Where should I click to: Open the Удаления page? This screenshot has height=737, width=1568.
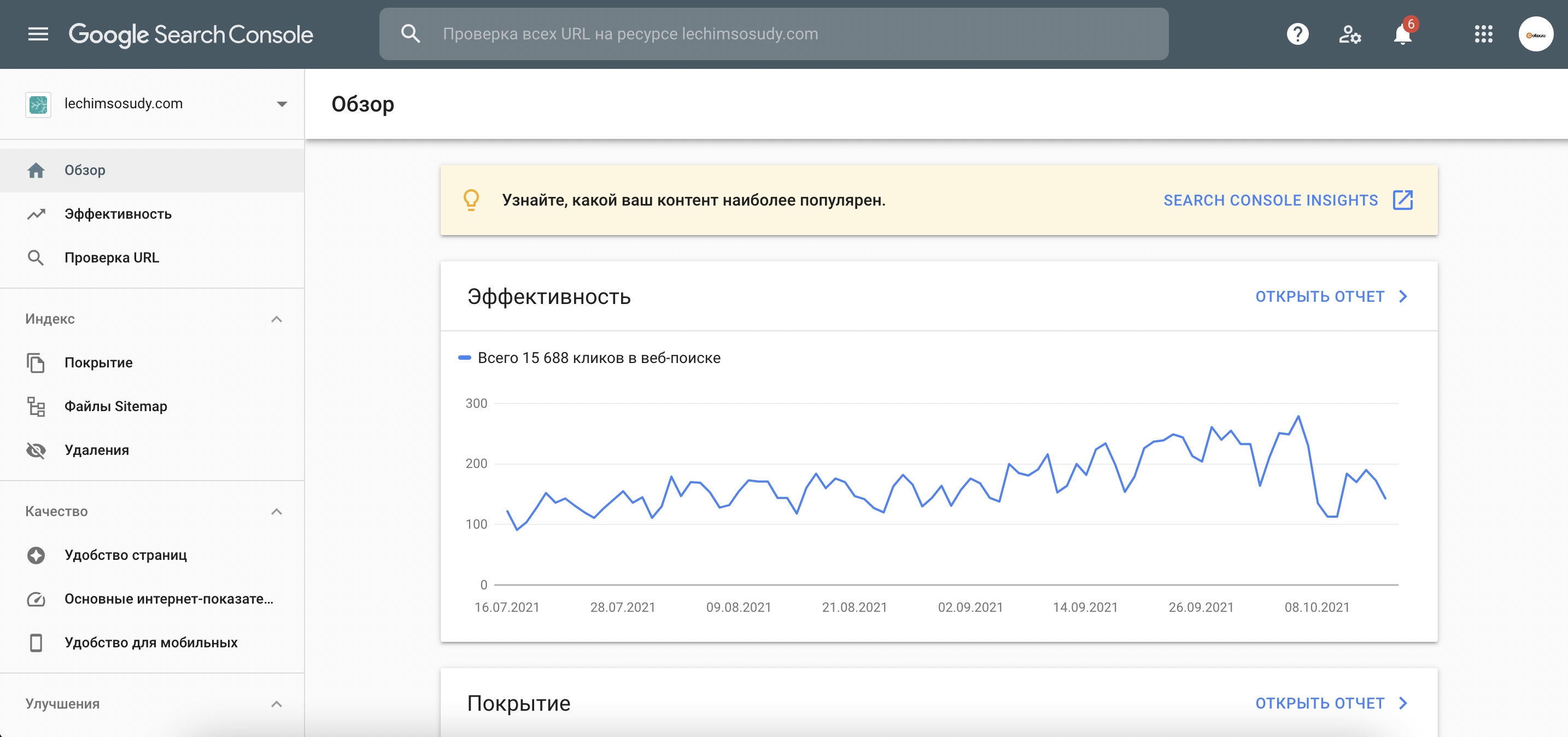(97, 451)
